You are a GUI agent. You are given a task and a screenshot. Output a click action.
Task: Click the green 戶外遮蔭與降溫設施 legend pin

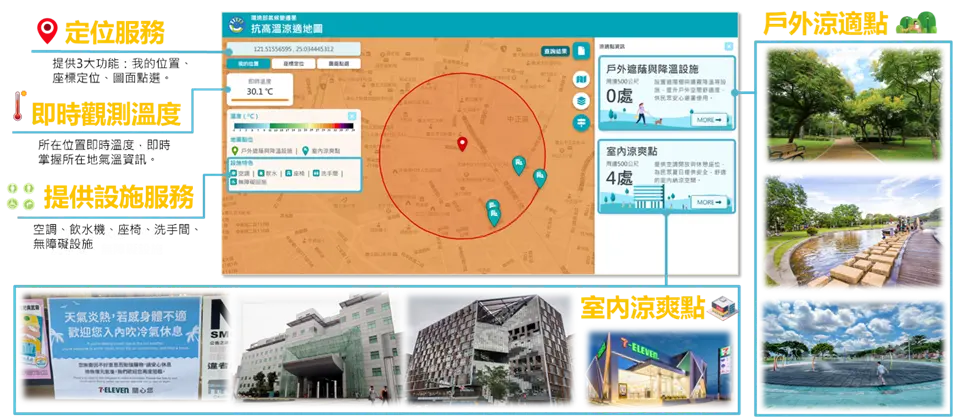pyautogui.click(x=234, y=150)
